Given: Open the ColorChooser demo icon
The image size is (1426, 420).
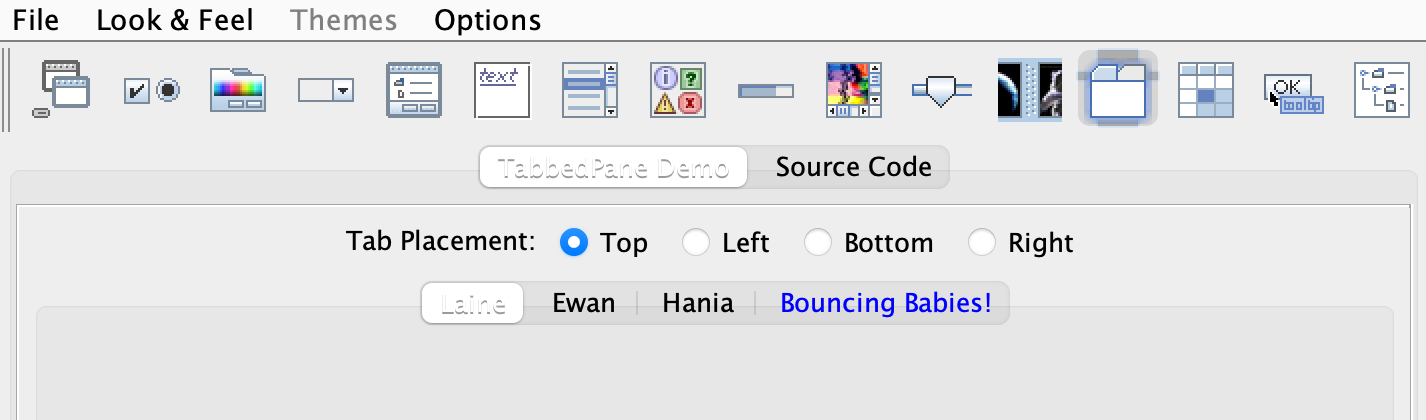Looking at the screenshot, I should (x=238, y=91).
